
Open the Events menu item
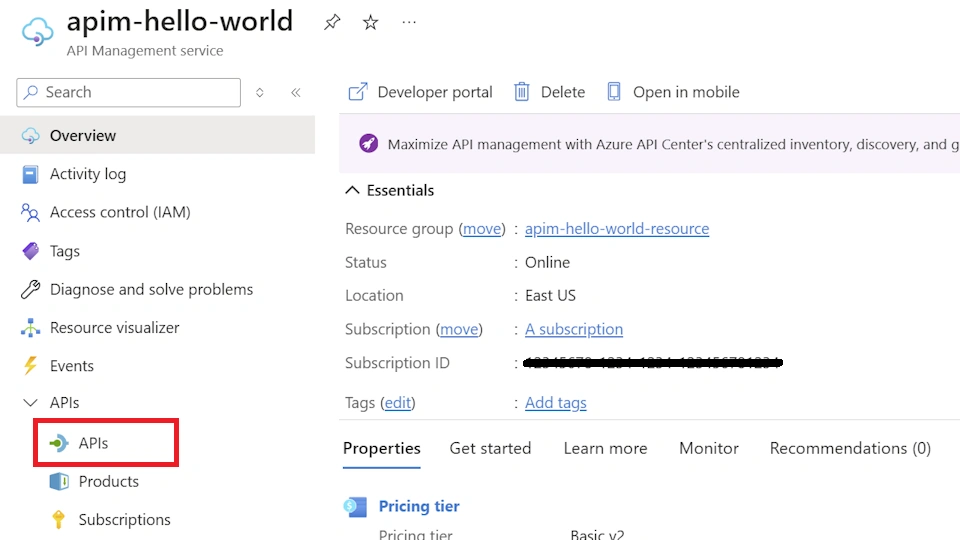click(72, 366)
